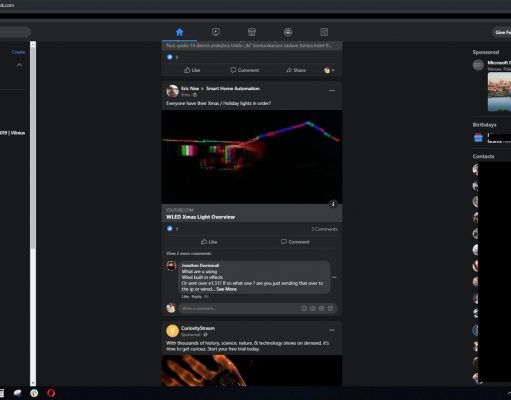Open the gray cloud-like taskbar icon
511x400 pixels.
click(17, 393)
